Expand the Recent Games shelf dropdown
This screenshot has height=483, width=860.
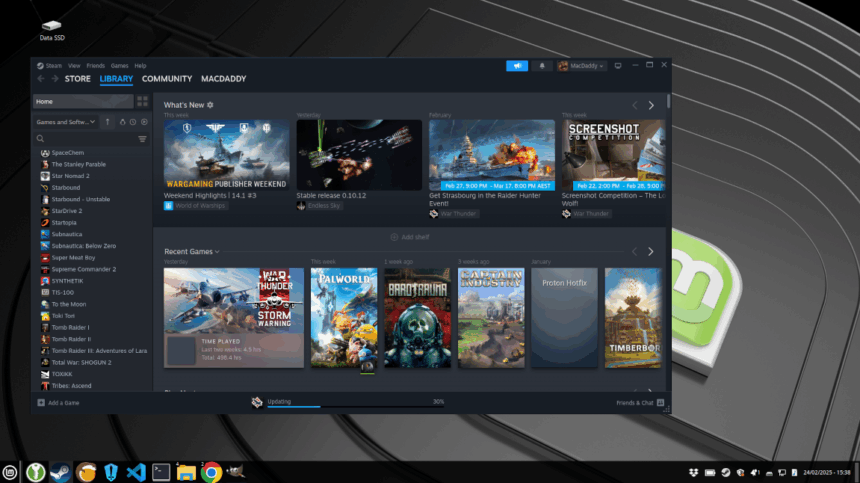click(x=217, y=252)
